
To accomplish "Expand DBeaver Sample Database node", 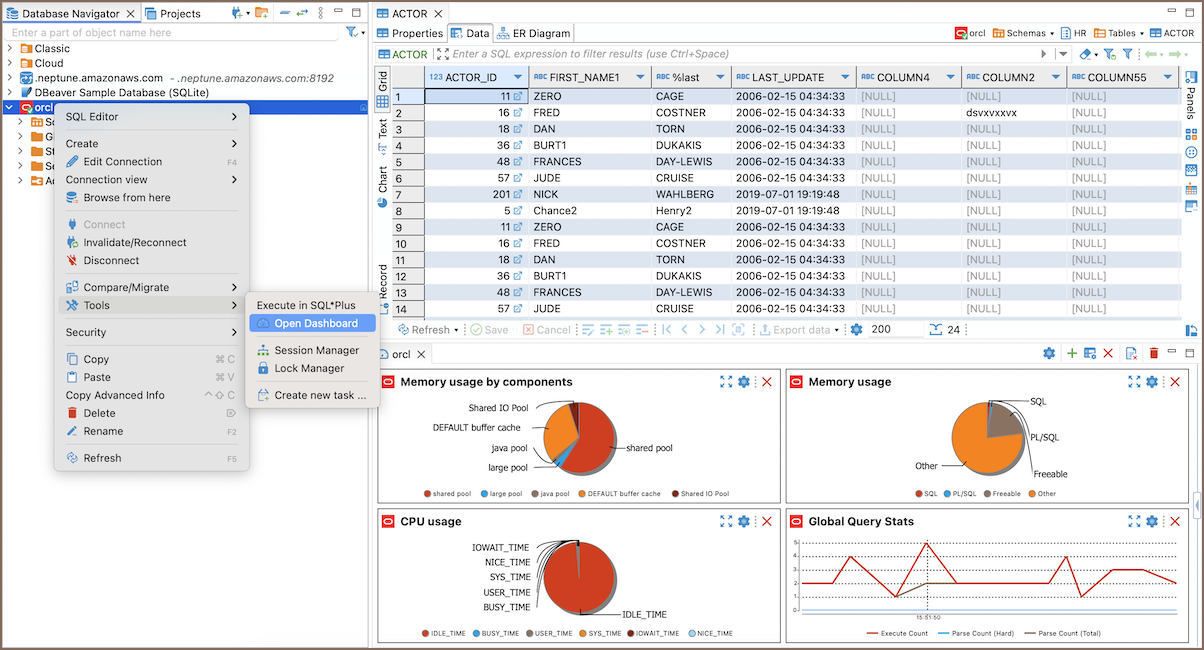I will [x=10, y=92].
